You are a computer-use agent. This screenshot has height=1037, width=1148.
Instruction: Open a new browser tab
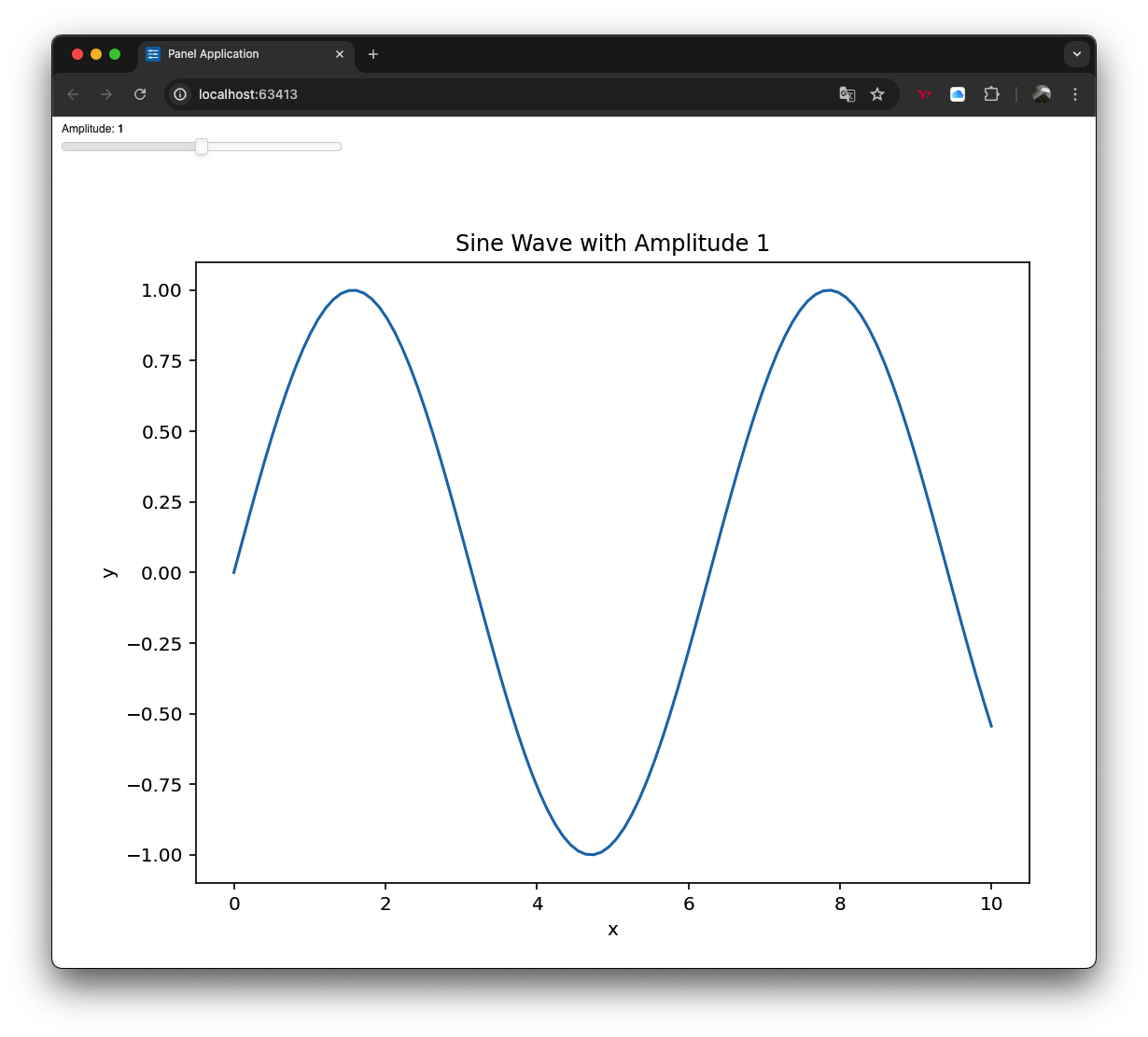(x=373, y=55)
